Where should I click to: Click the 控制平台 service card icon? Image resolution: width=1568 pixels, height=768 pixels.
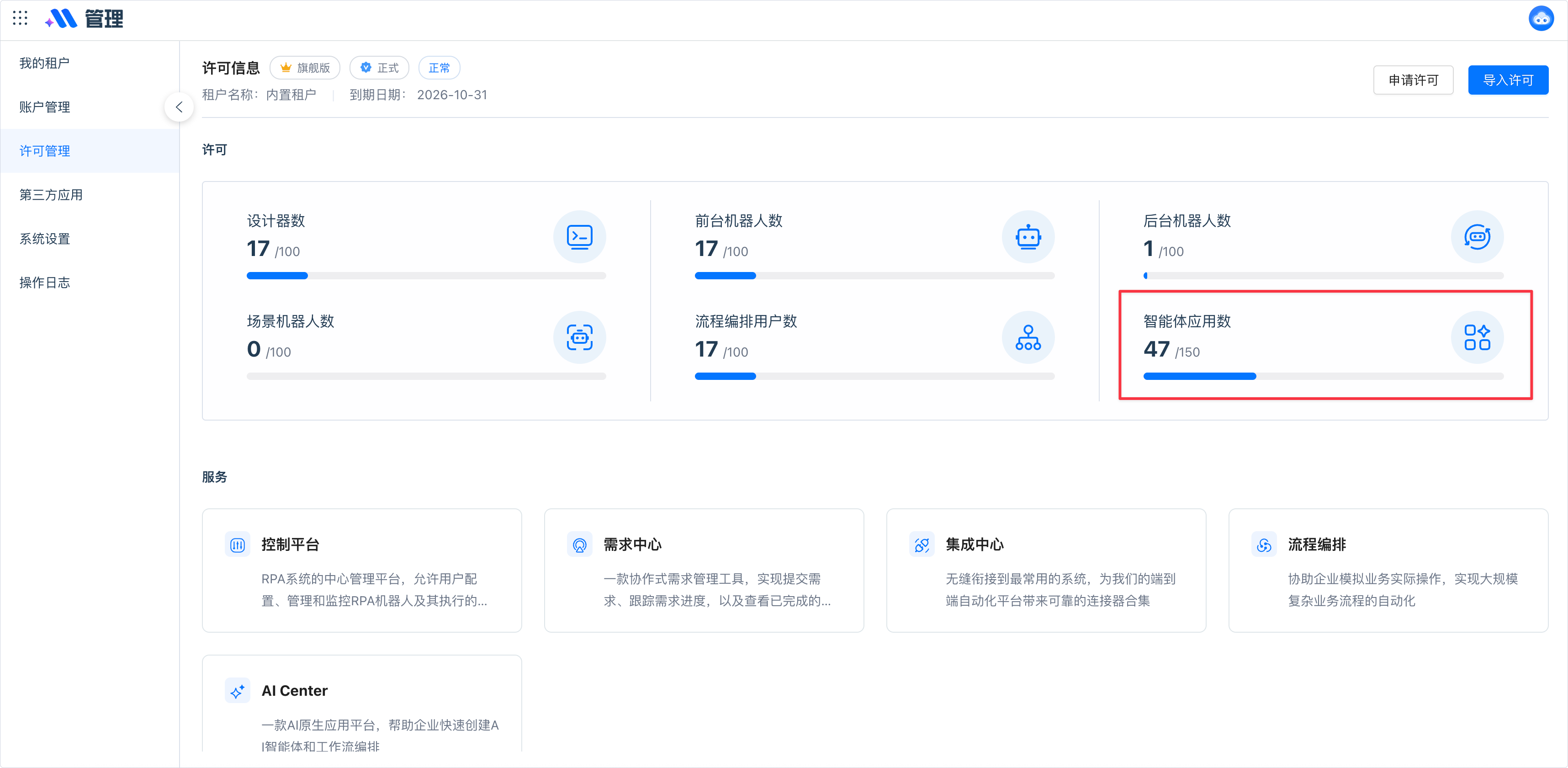238,545
